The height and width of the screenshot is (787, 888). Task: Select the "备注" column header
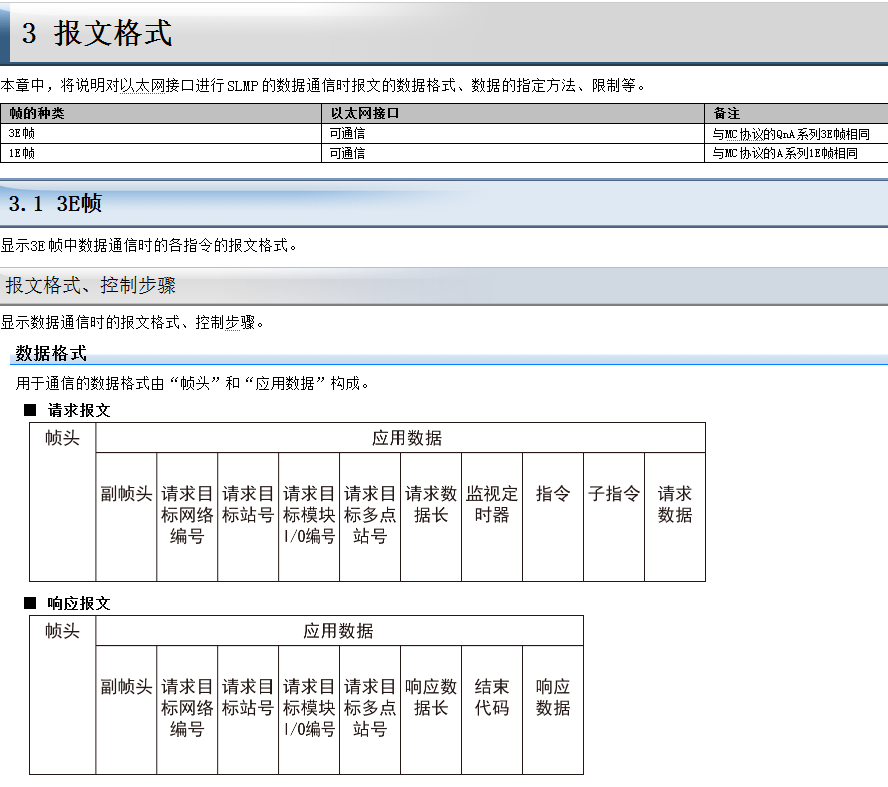[727, 114]
